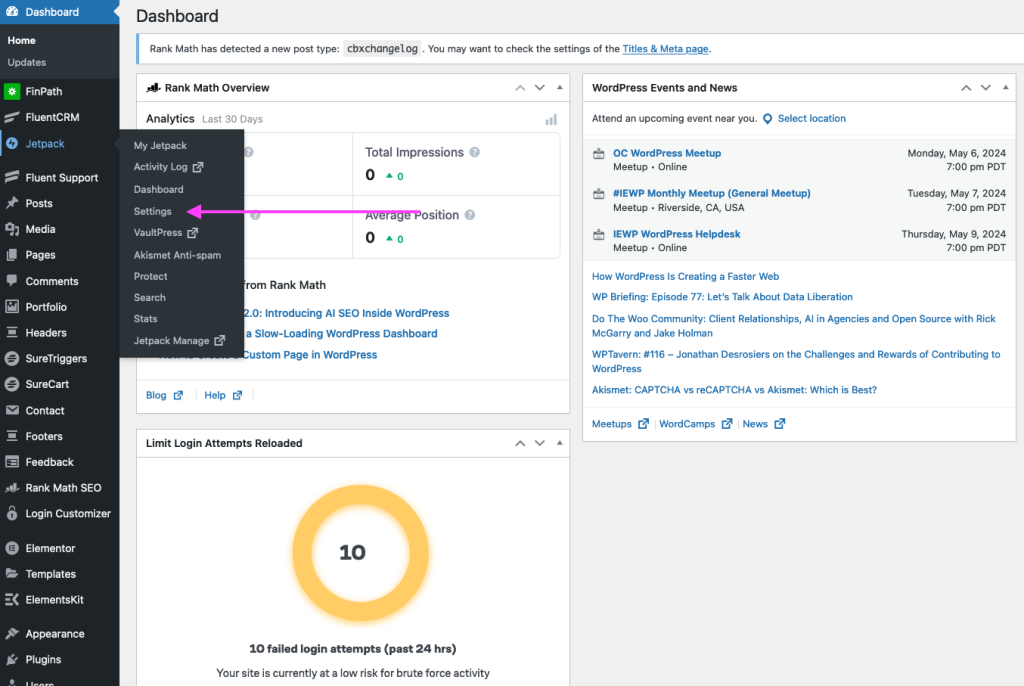Open Settings in the Jetpack submenu
Viewport: 1024px width, 686px height.
point(153,211)
